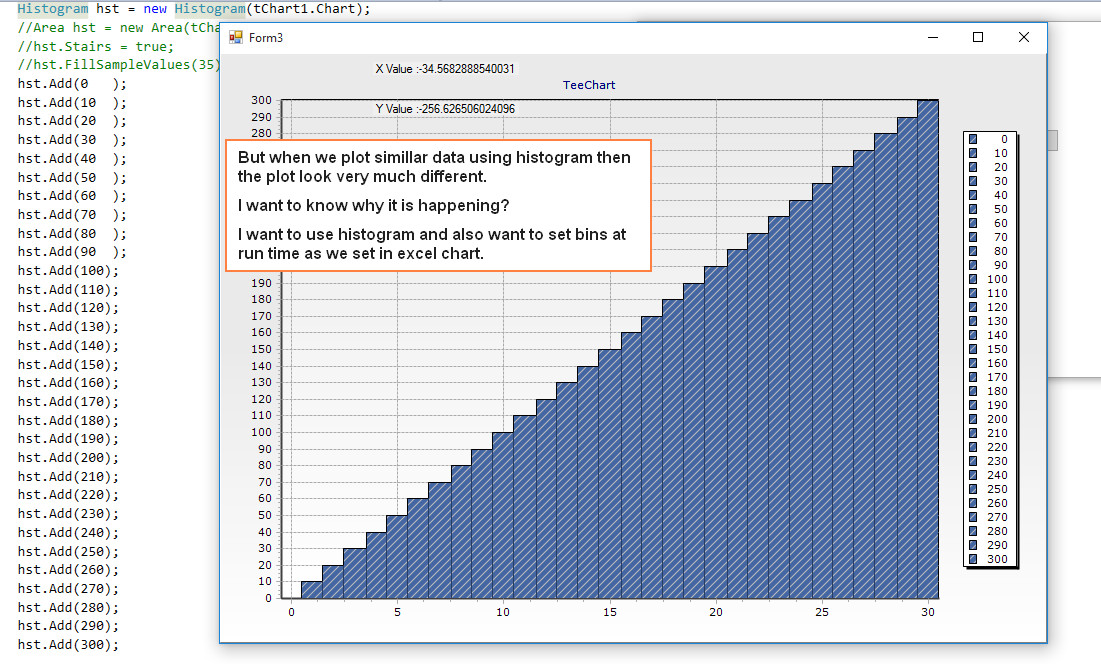
Task: Close the Form3 window
Action: 1024,37
